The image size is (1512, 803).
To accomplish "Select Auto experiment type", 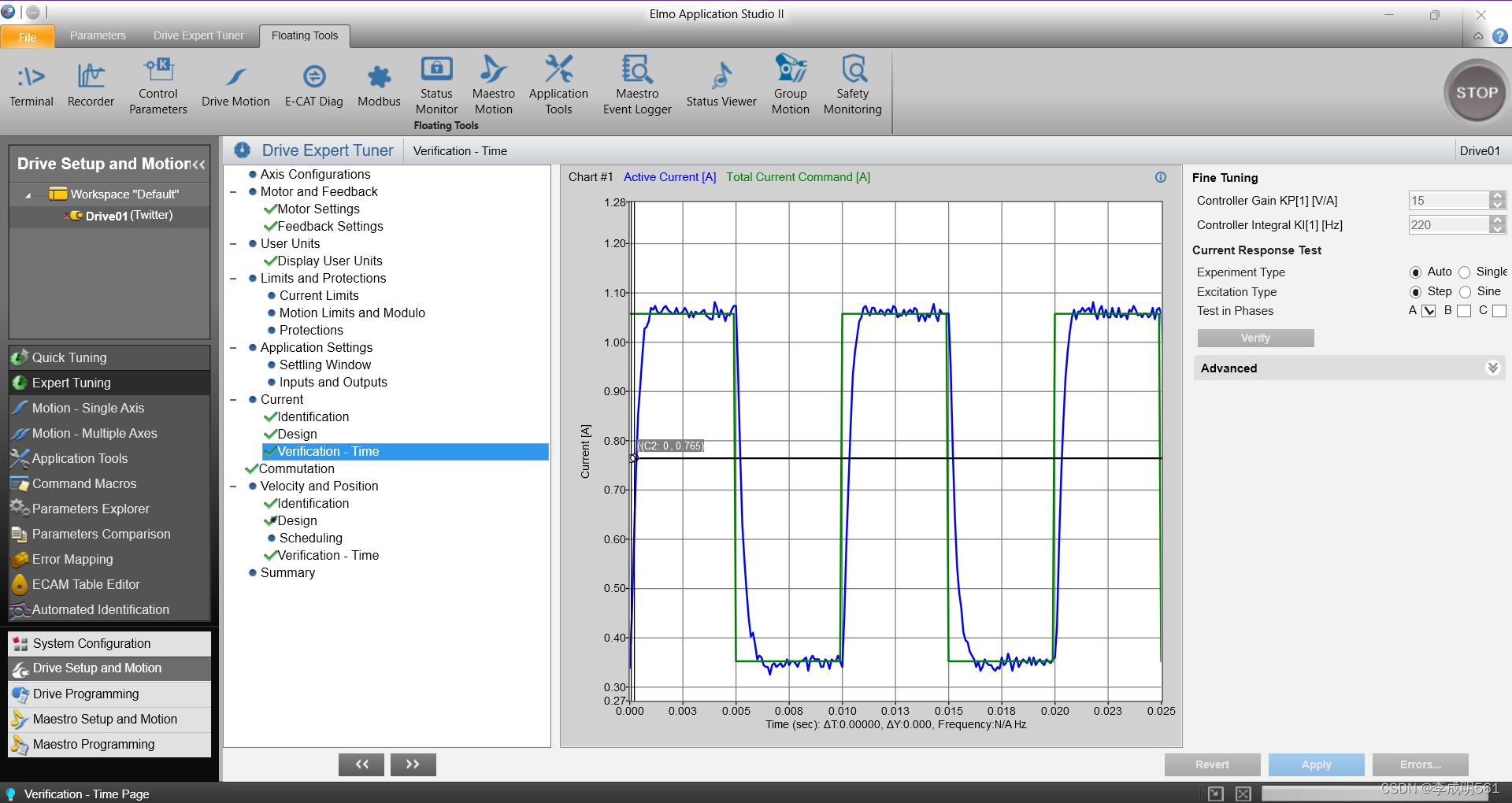I will tap(1415, 272).
